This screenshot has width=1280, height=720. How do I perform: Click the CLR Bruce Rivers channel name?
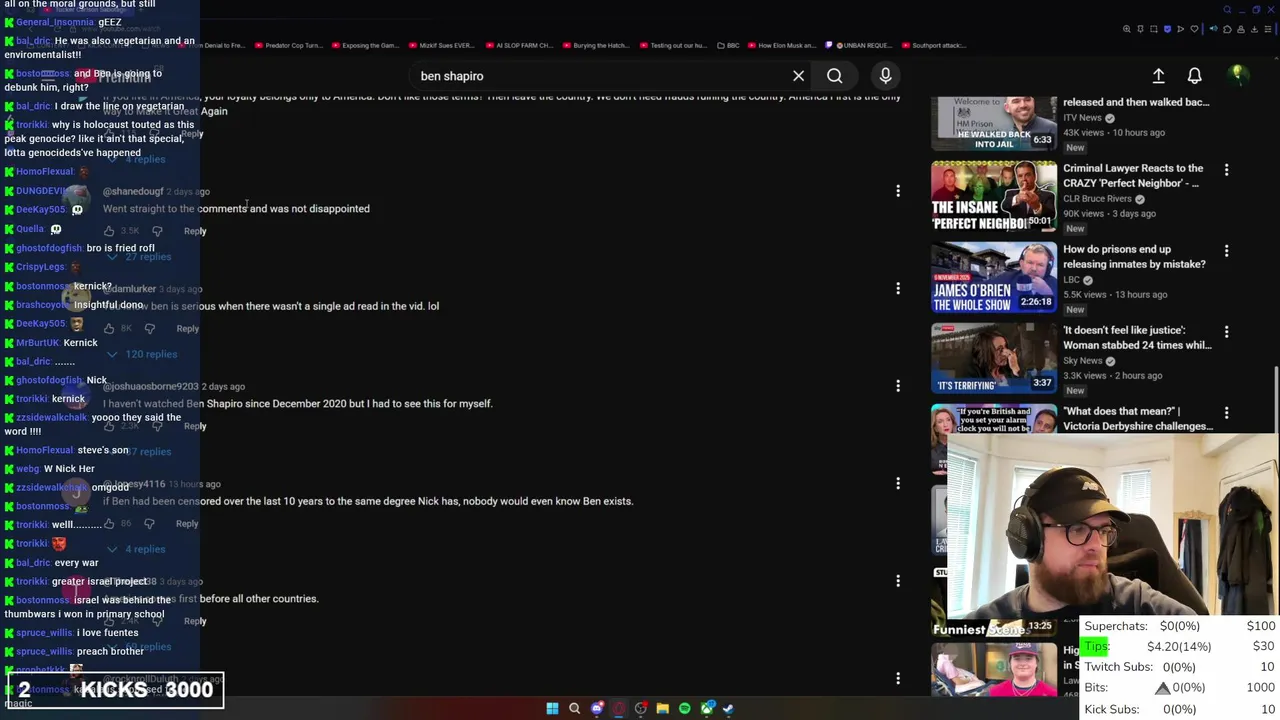(1097, 198)
